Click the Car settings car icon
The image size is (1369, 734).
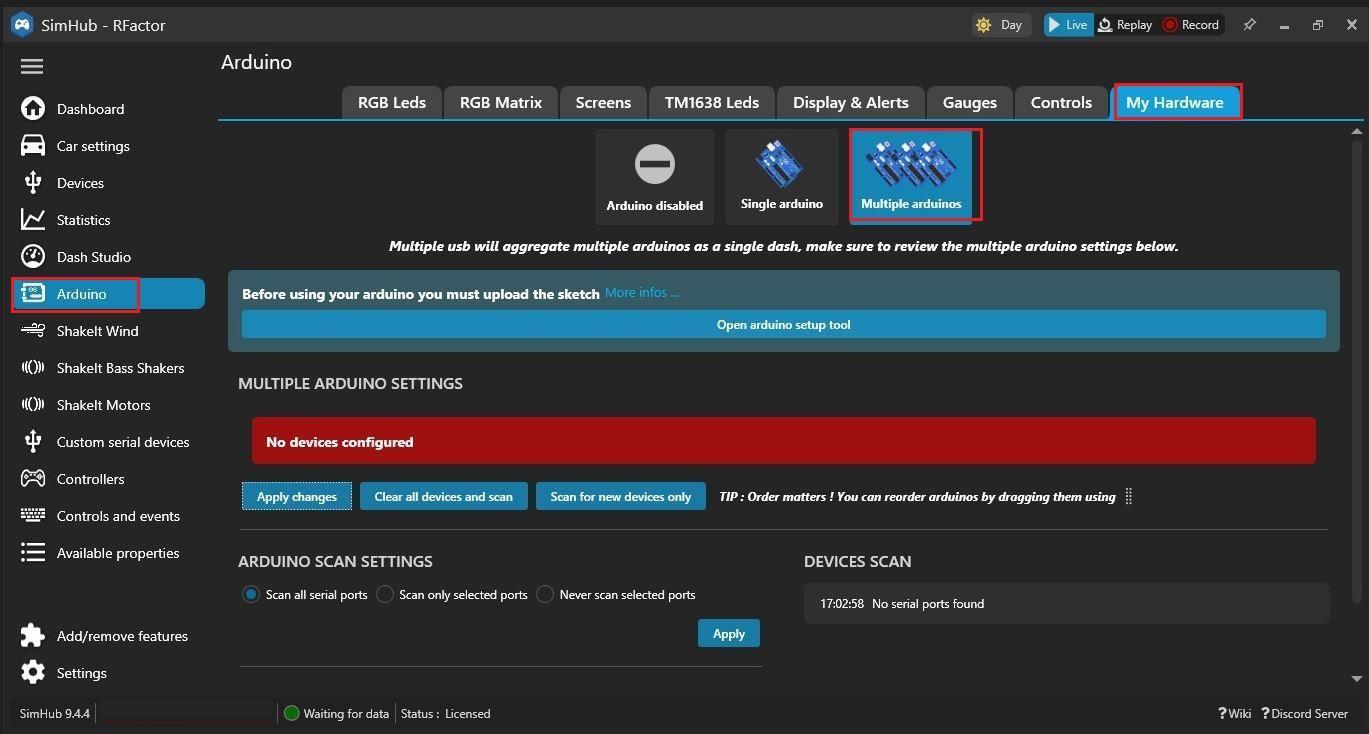(33, 145)
